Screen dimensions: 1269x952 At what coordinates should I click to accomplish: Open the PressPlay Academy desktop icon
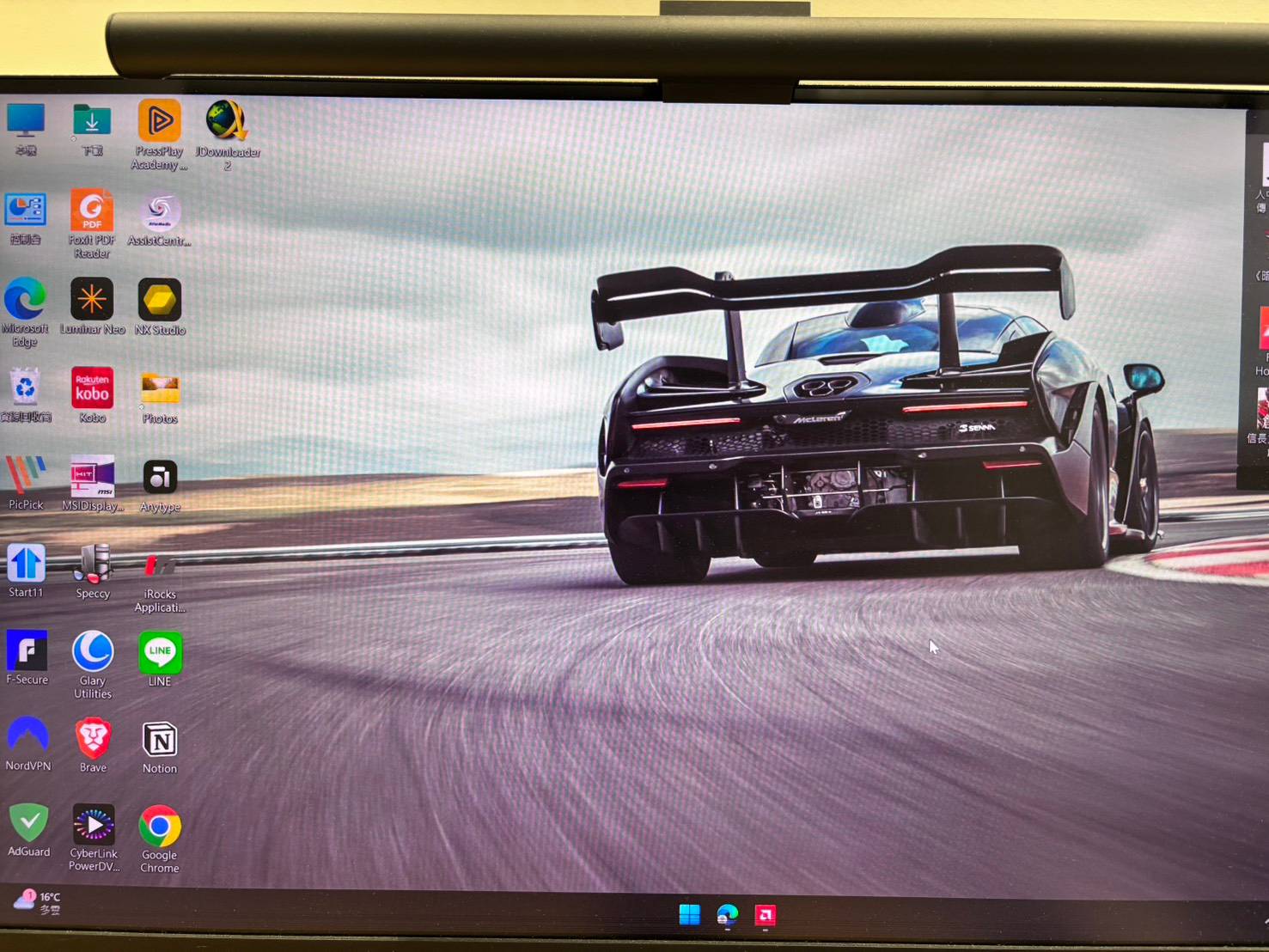click(x=159, y=123)
